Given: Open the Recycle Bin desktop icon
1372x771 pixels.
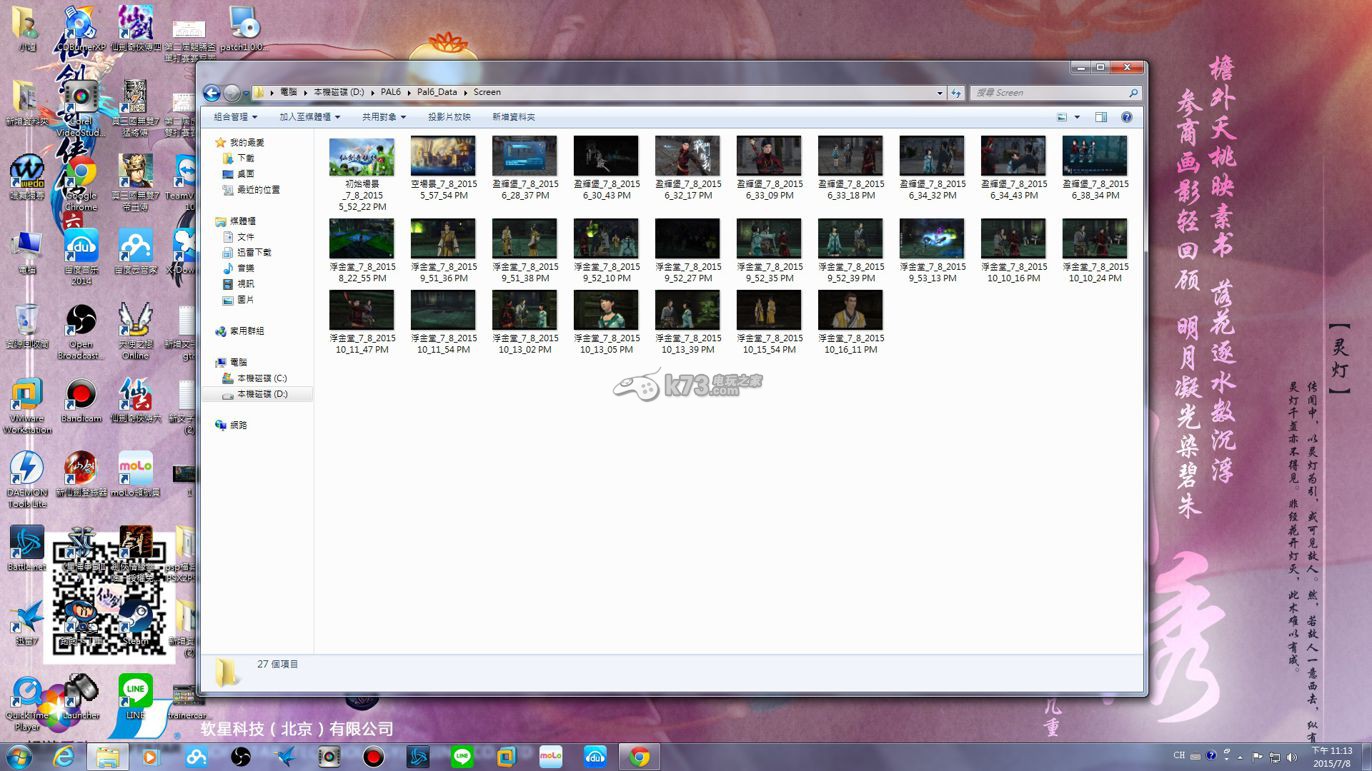Looking at the screenshot, I should click(x=27, y=327).
